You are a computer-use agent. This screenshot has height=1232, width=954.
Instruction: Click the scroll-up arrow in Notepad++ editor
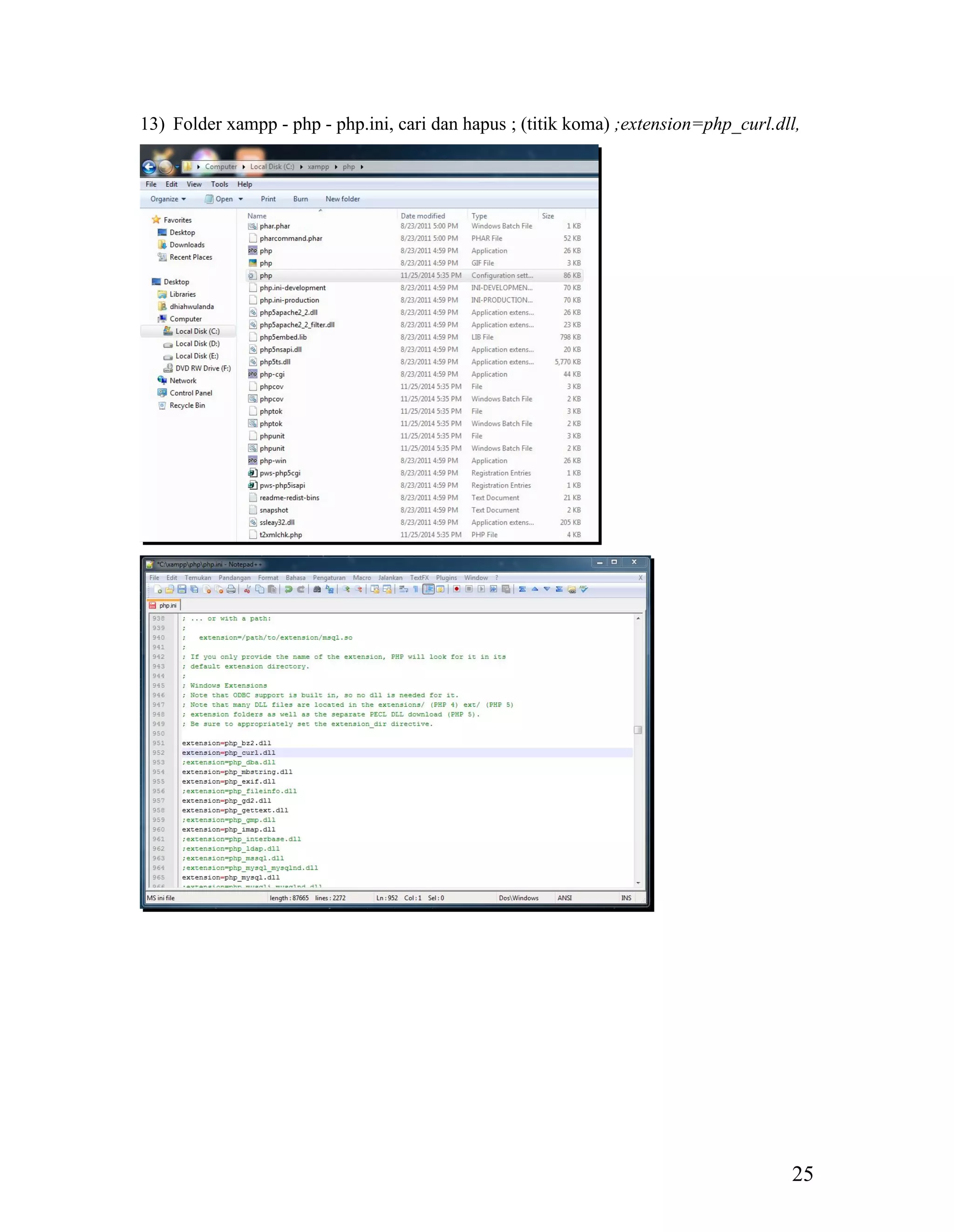[639, 619]
